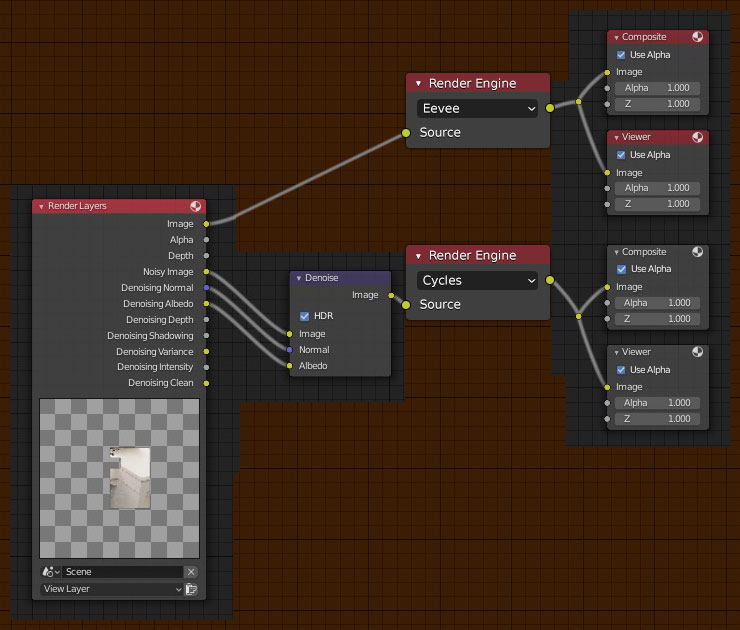
Task: Click output socket of Eevee Render Engine node
Action: pos(550,108)
